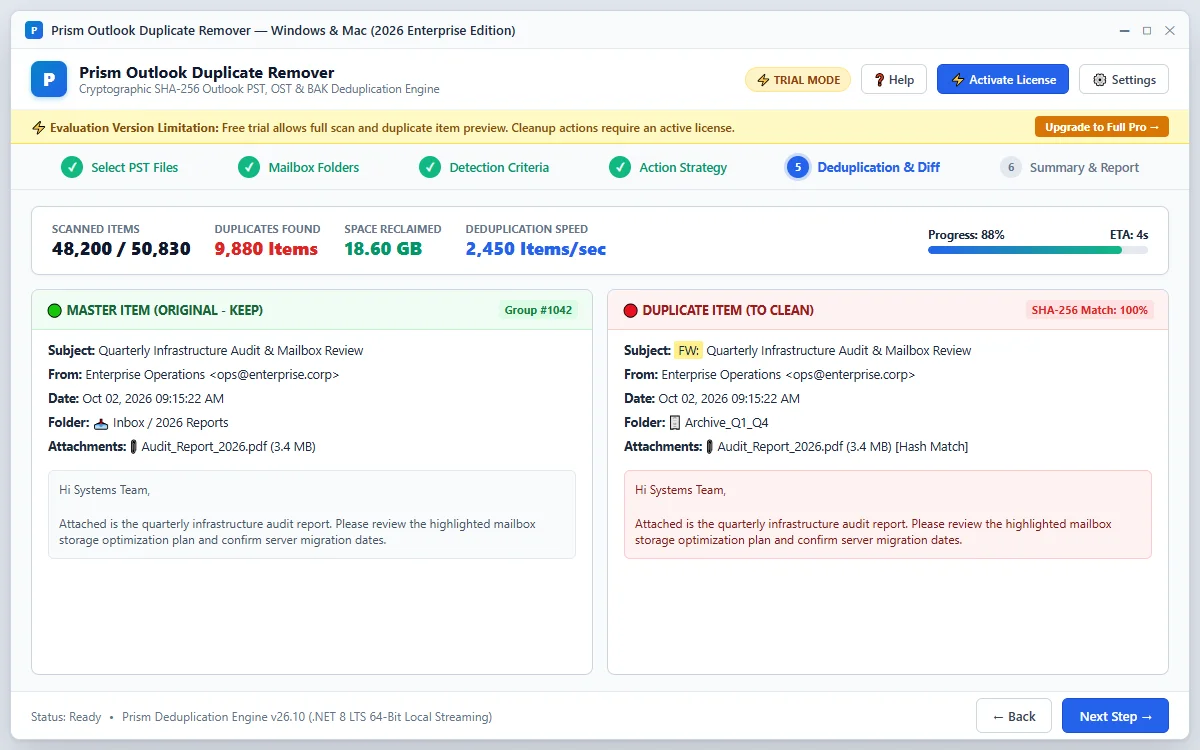
Task: Switch to the Detection Criteria step
Action: pyautogui.click(x=484, y=167)
